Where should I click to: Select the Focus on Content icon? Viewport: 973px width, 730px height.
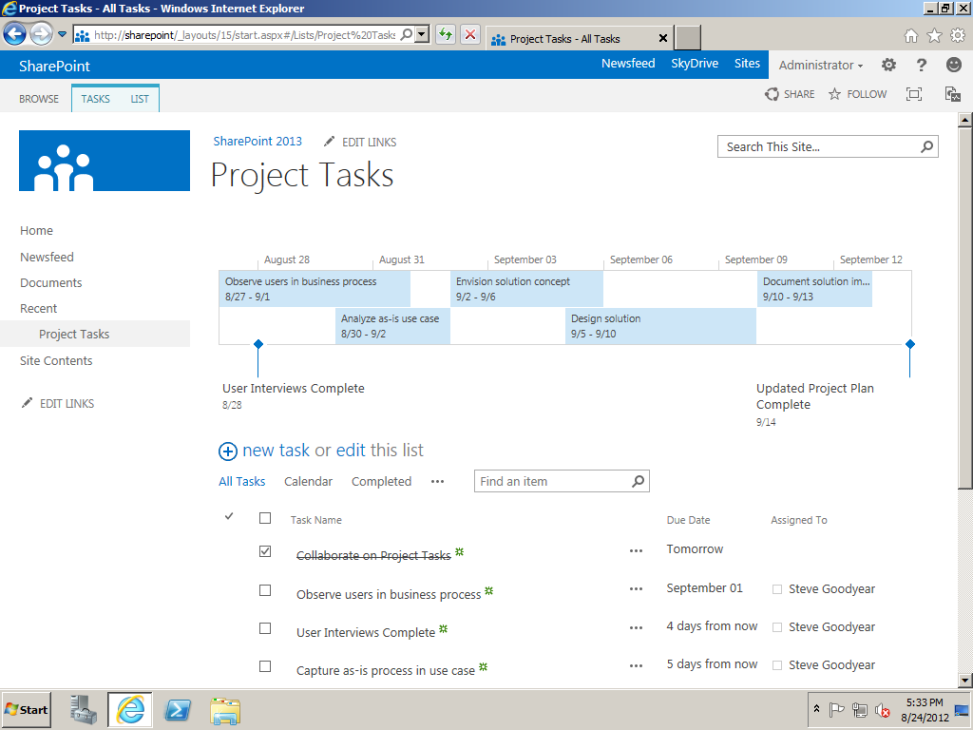tap(914, 93)
